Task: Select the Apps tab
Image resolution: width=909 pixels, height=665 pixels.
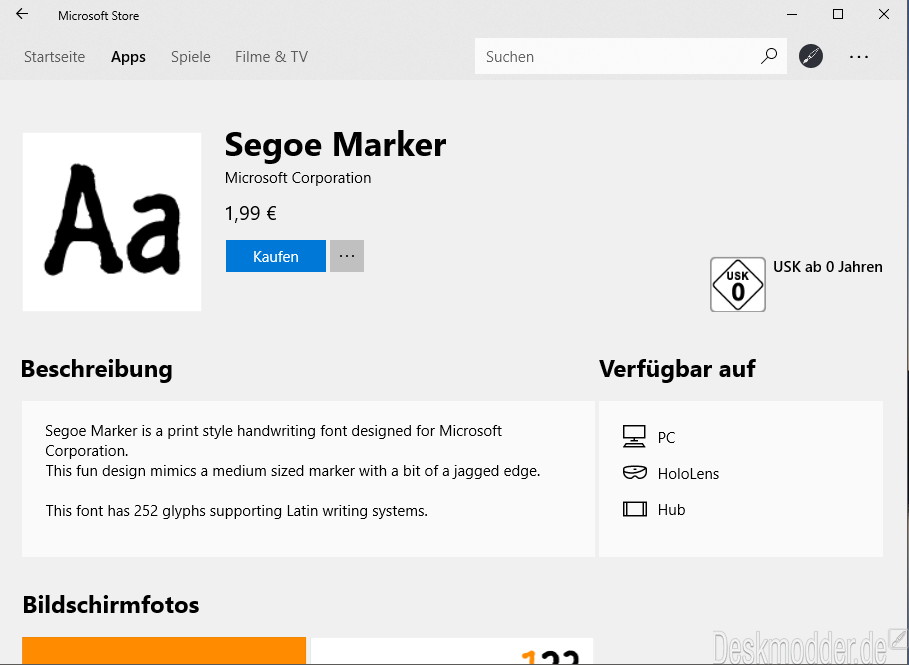Action: (128, 57)
